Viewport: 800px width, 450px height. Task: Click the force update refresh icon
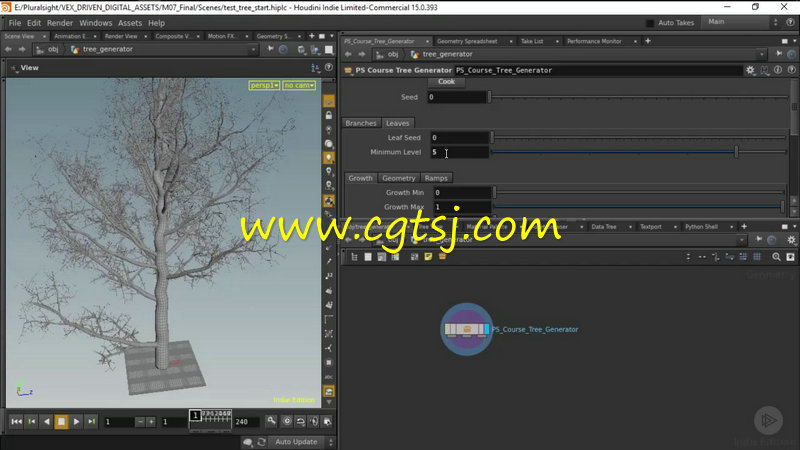(262, 442)
